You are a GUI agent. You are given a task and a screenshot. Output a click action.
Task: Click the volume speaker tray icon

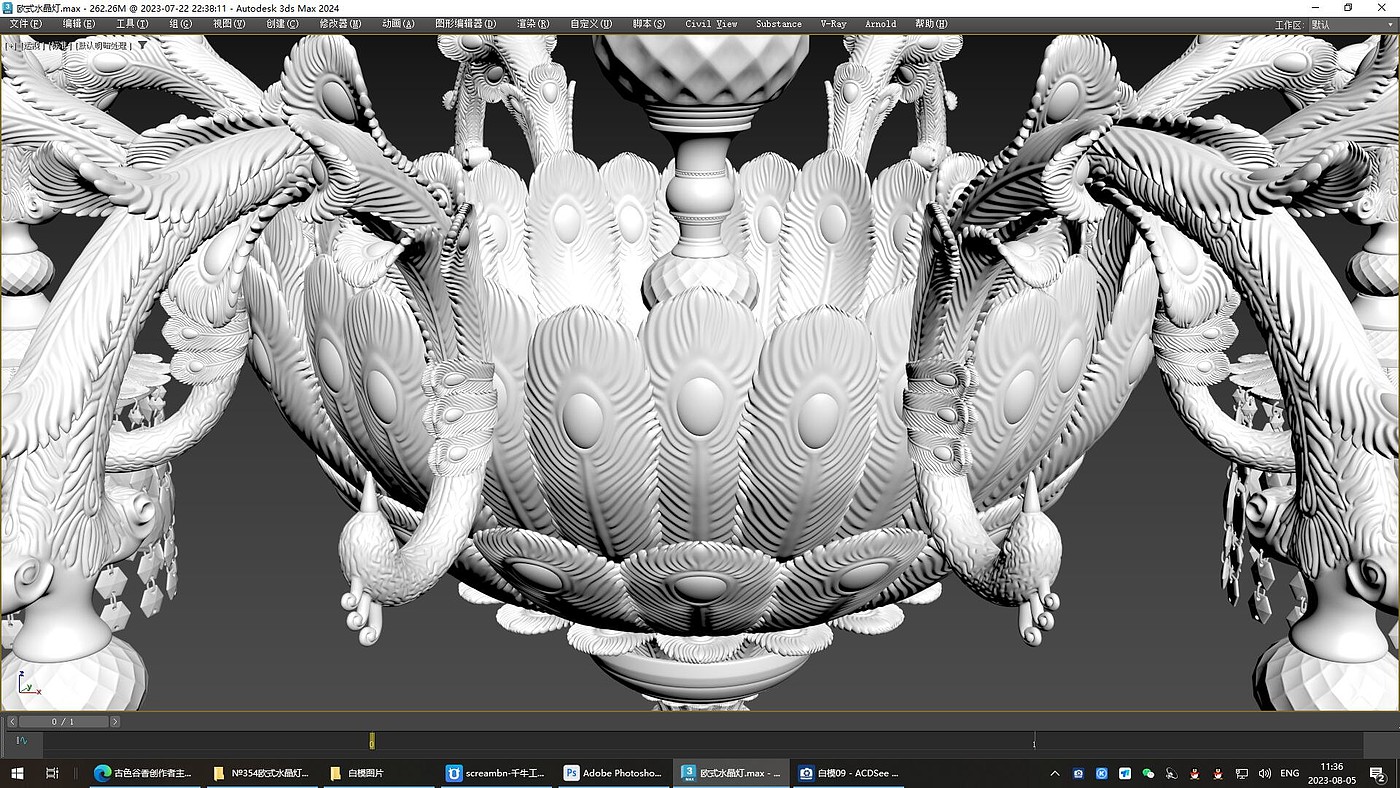pyautogui.click(x=1265, y=773)
